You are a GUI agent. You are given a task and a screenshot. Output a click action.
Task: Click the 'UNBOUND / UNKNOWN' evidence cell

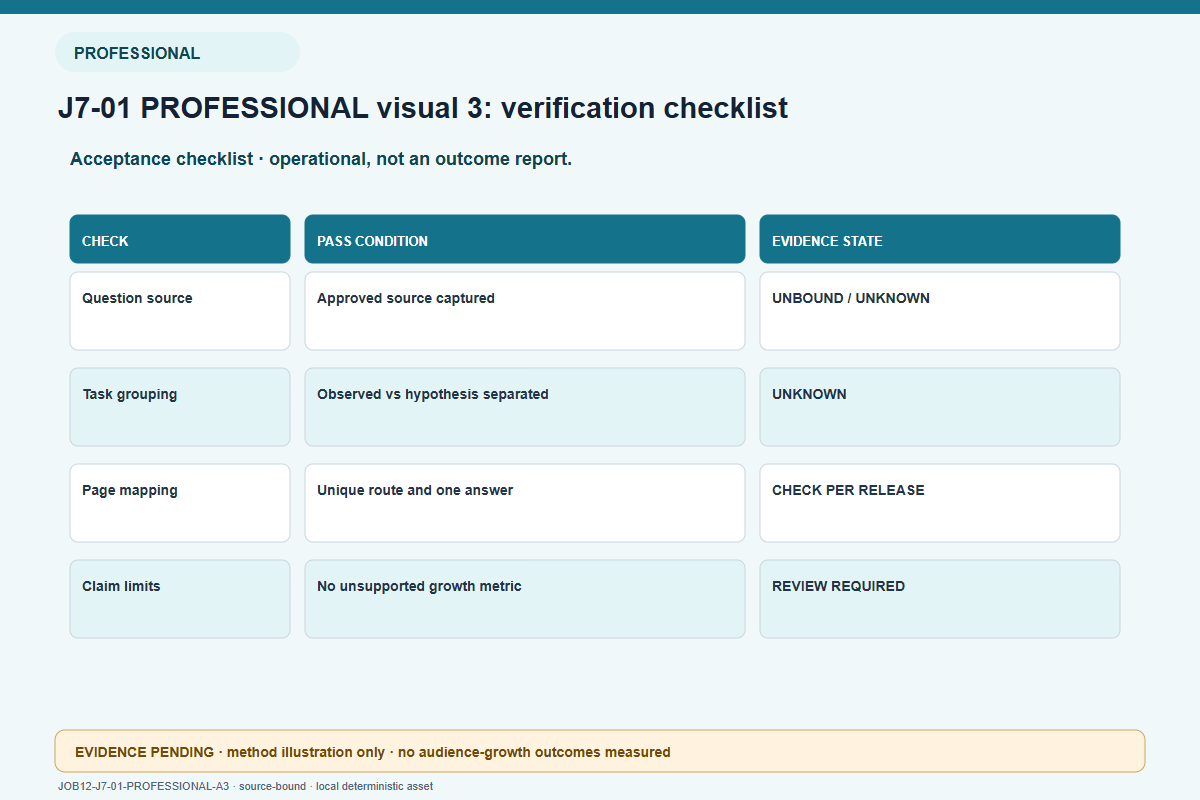940,312
